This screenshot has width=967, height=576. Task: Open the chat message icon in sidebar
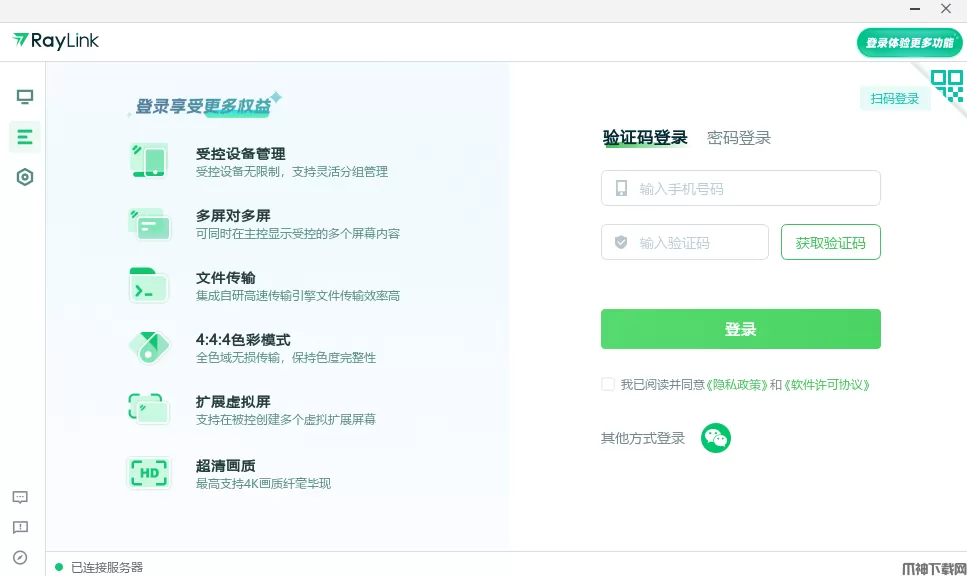(x=20, y=498)
